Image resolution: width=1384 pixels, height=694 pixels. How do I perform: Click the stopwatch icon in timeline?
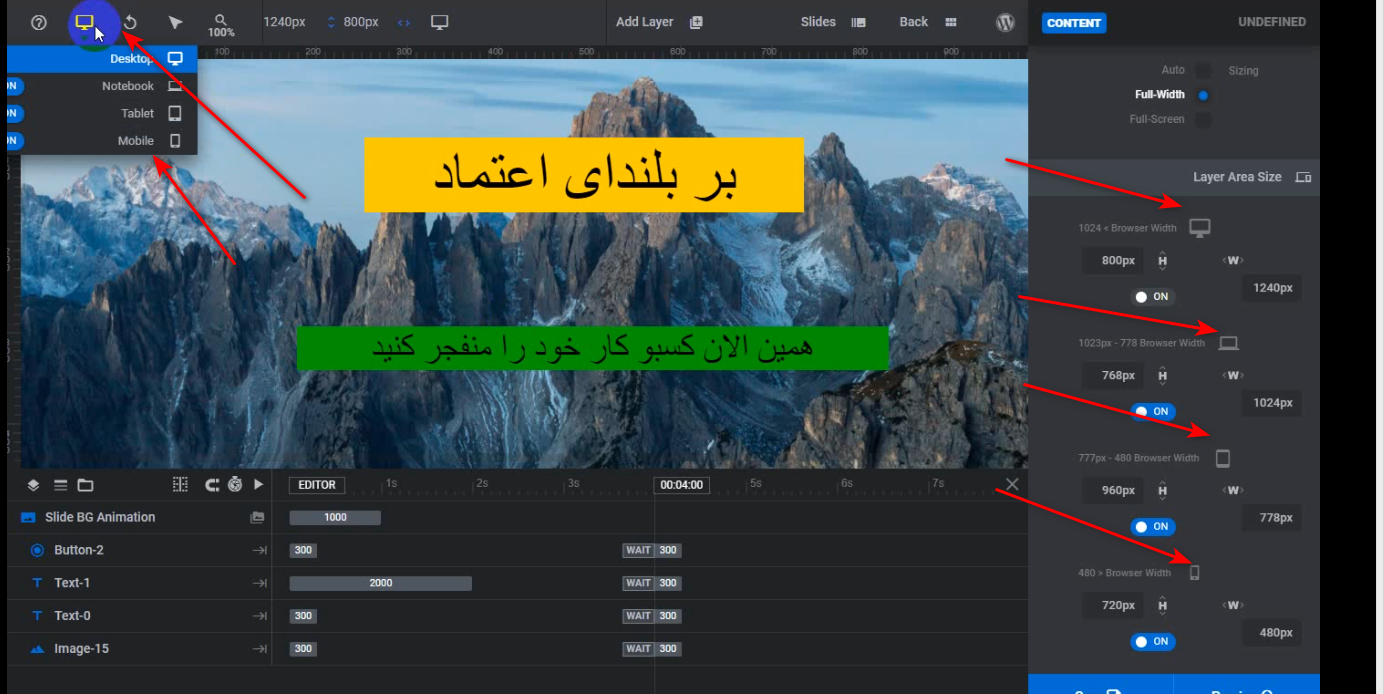(235, 484)
